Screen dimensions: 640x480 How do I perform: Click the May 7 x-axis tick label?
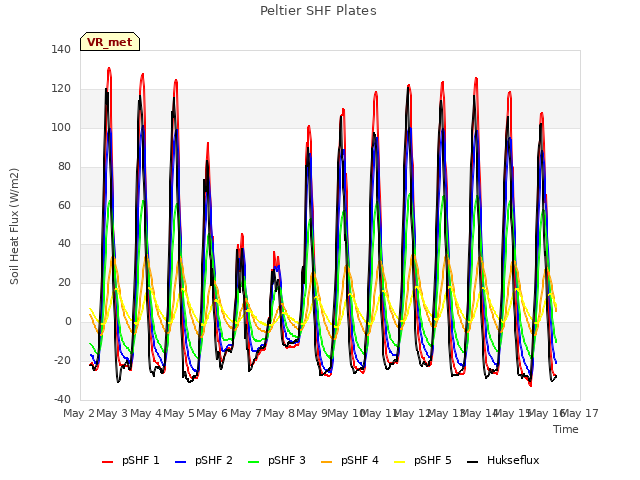coord(246,413)
